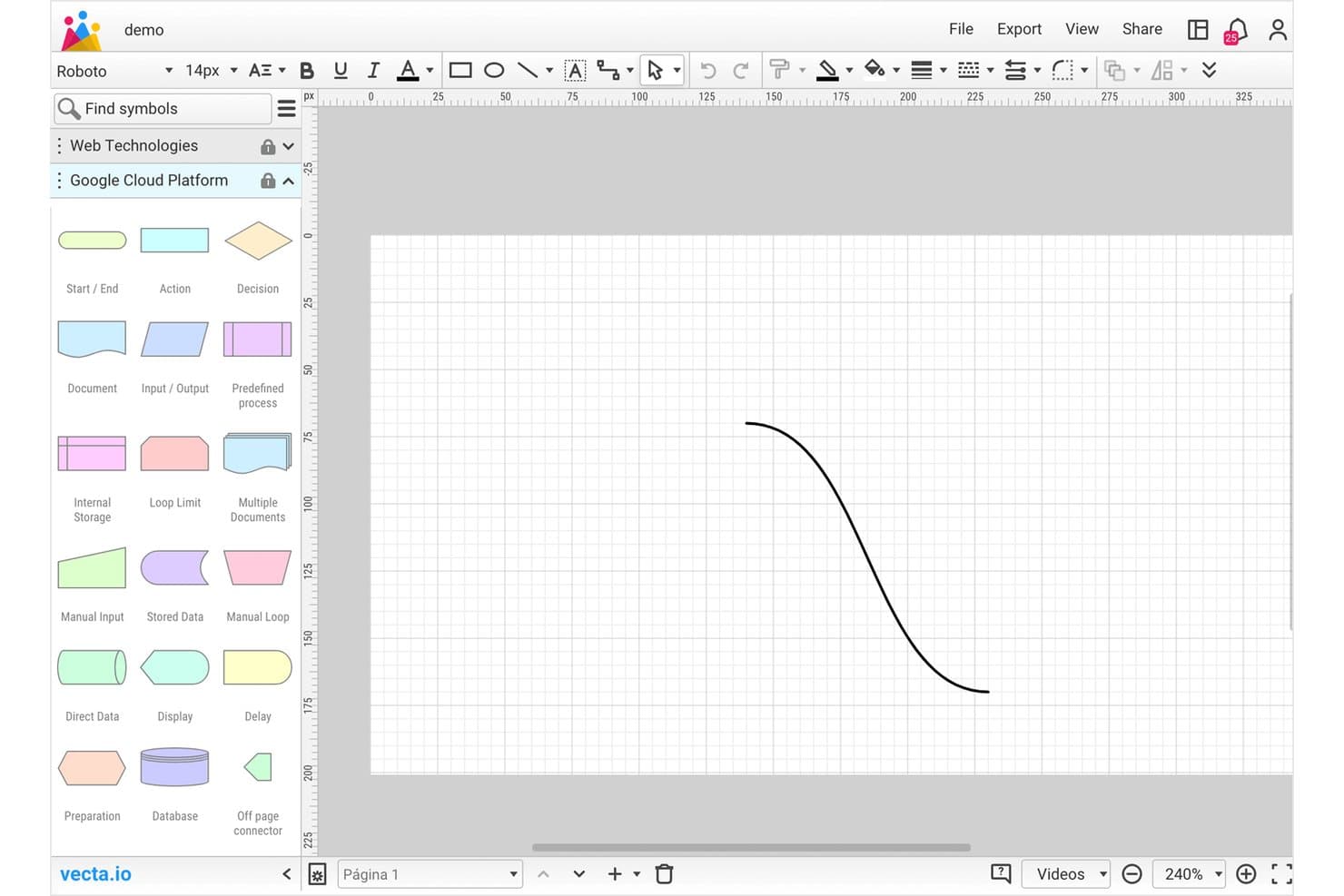The image size is (1344, 896).
Task: Click the zoom out minus button
Action: [1132, 874]
